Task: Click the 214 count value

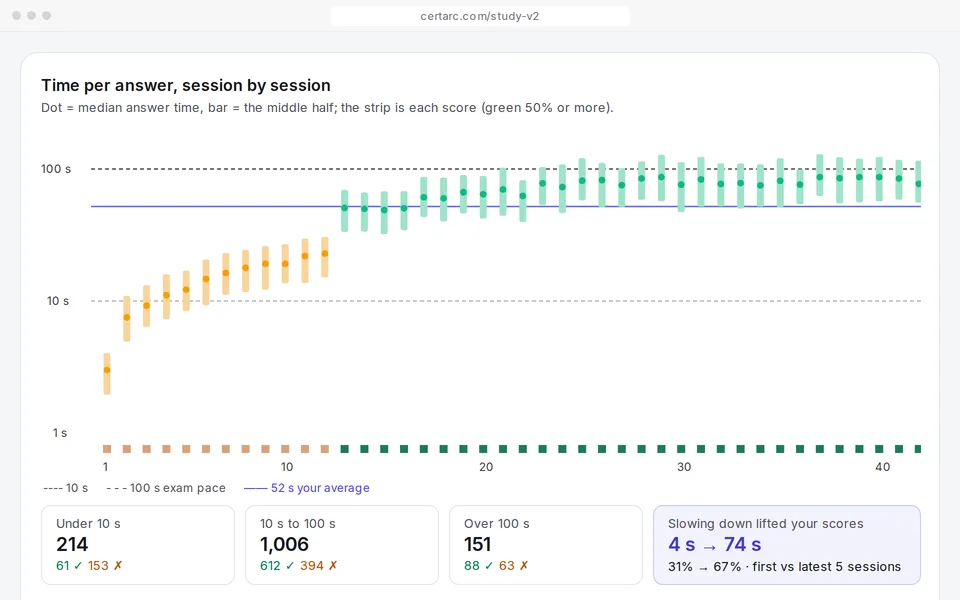Action: click(72, 544)
